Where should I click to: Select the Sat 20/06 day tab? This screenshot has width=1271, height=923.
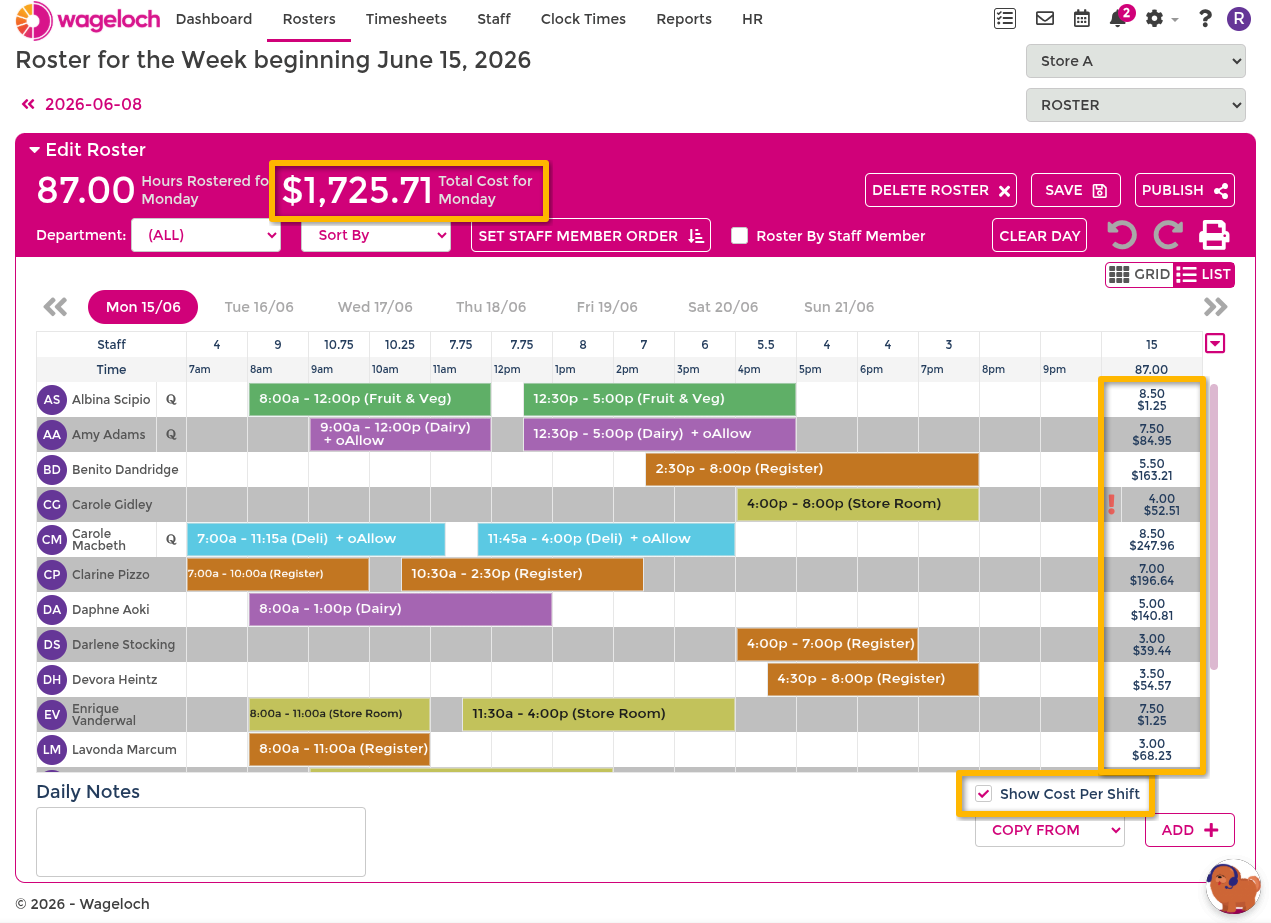tap(723, 307)
